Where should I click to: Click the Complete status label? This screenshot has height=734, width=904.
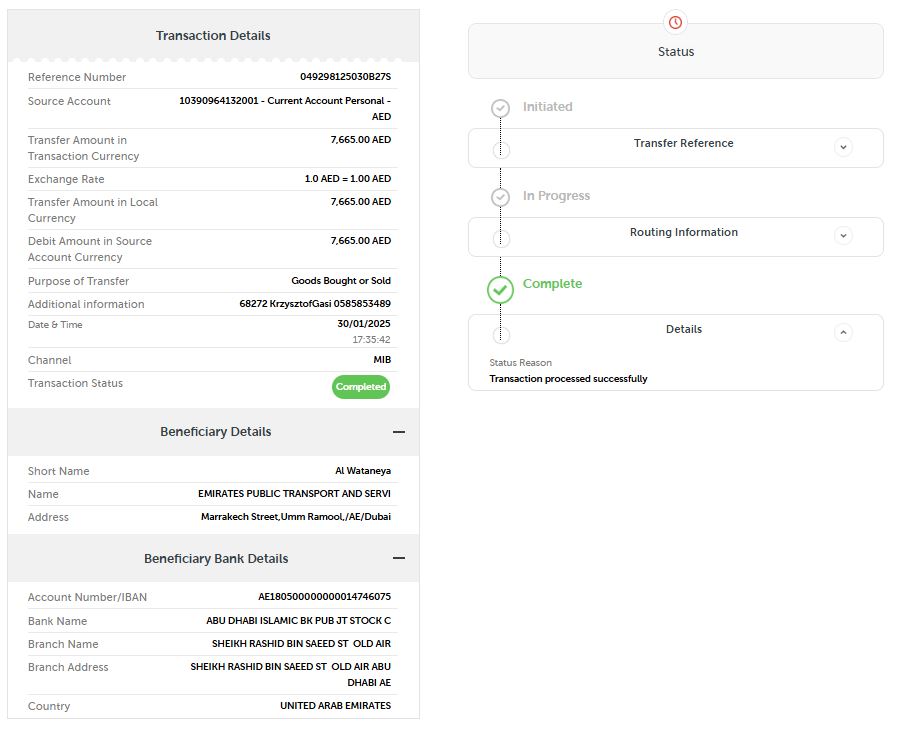552,284
